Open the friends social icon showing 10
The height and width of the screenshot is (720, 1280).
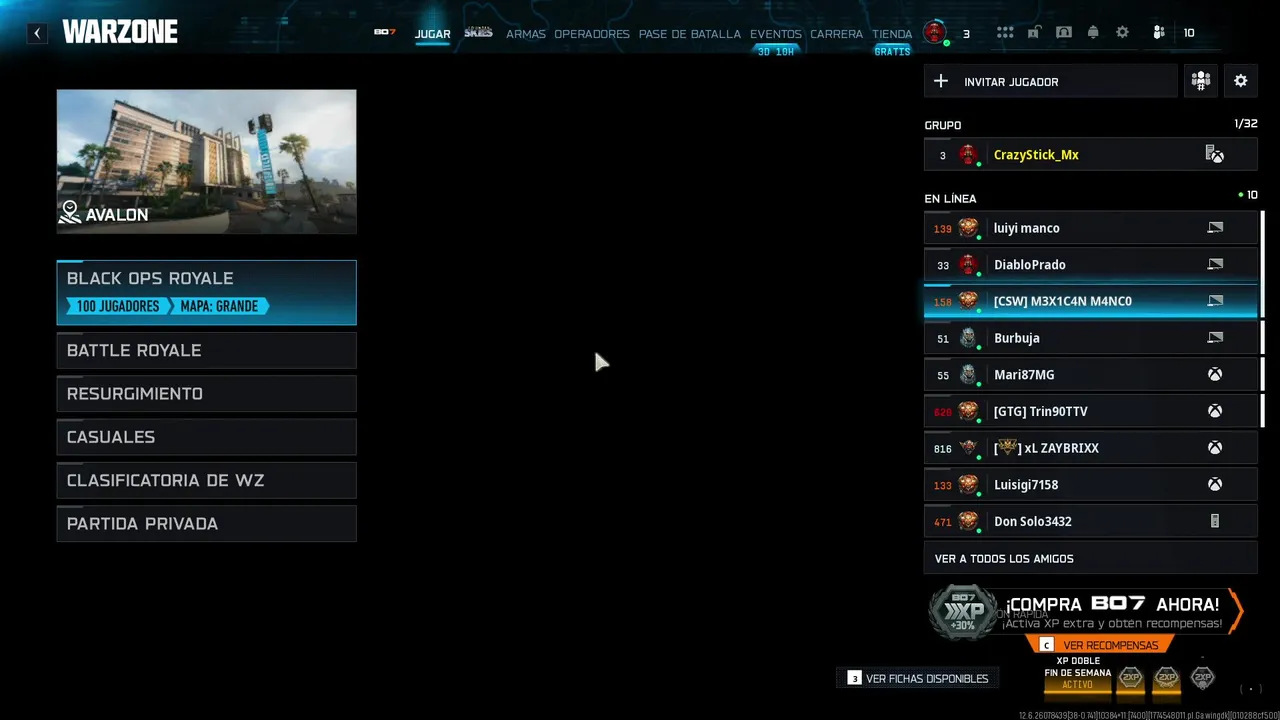pos(1159,33)
